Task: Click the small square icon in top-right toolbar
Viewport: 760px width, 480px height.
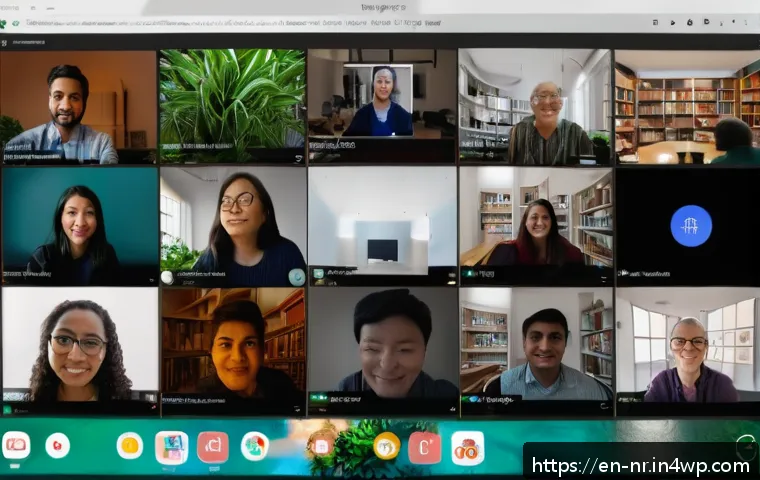Action: [x=655, y=22]
